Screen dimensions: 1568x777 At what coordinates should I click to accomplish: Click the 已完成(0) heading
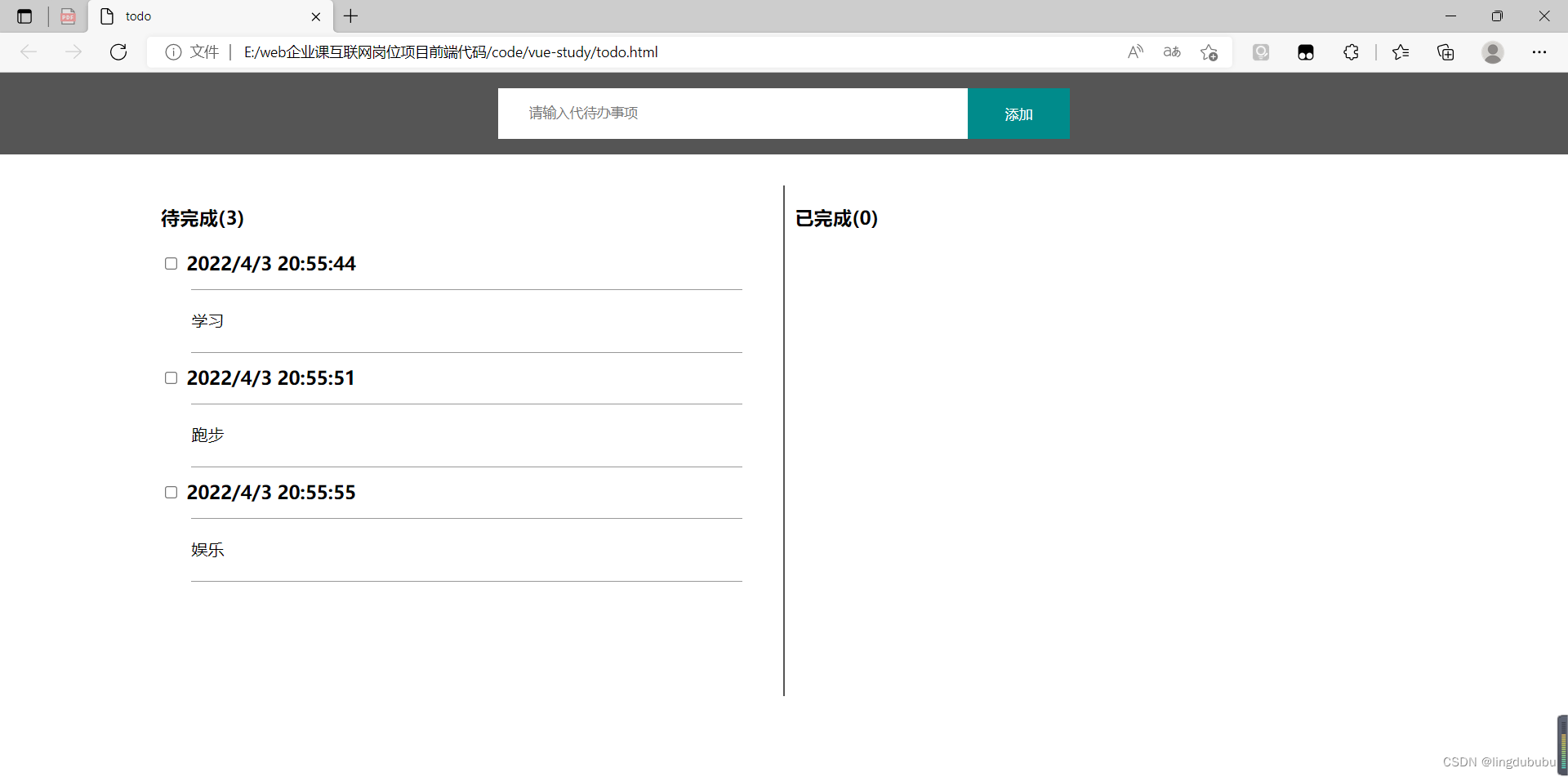pyautogui.click(x=837, y=218)
